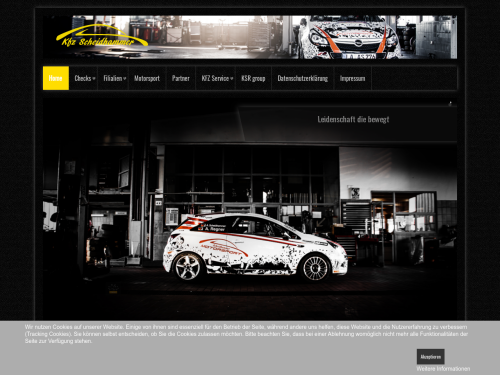The image size is (500, 375).
Task: Click the Checks menu label
Action: pos(83,78)
